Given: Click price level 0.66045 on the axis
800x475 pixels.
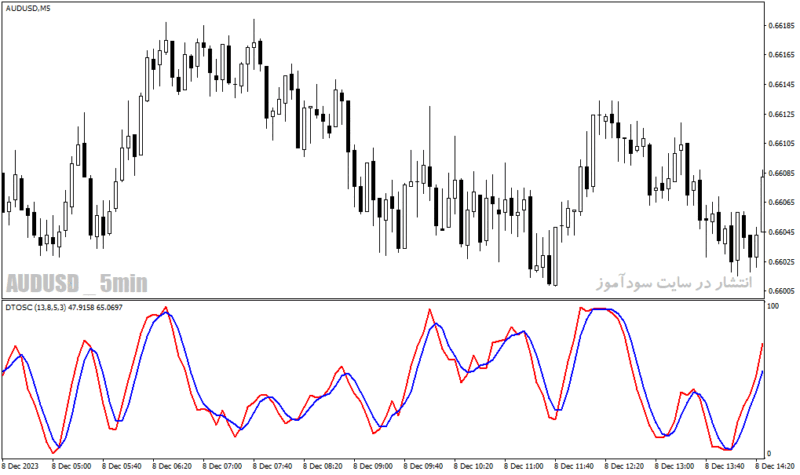Looking at the screenshot, I should pyautogui.click(x=782, y=232).
